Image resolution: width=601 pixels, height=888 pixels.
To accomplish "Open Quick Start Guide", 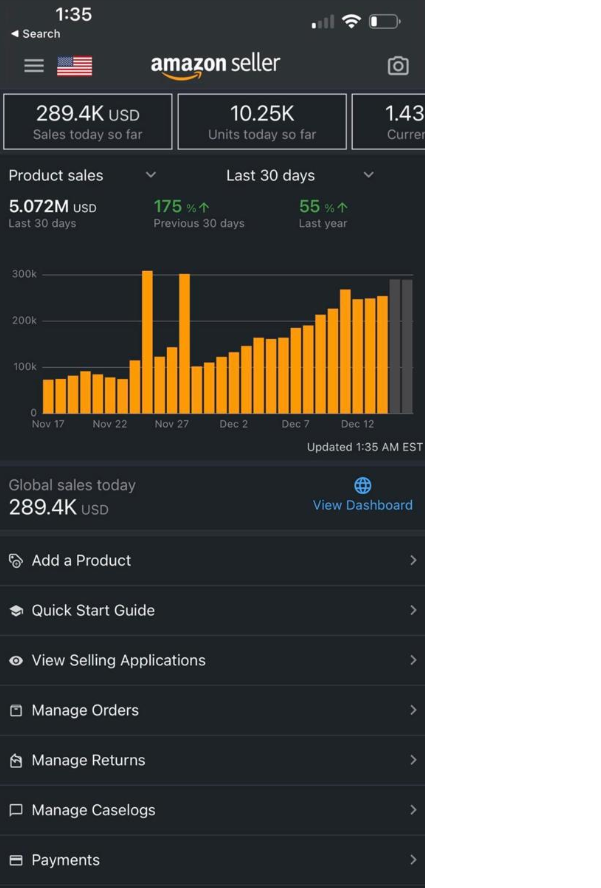I will pyautogui.click(x=212, y=610).
